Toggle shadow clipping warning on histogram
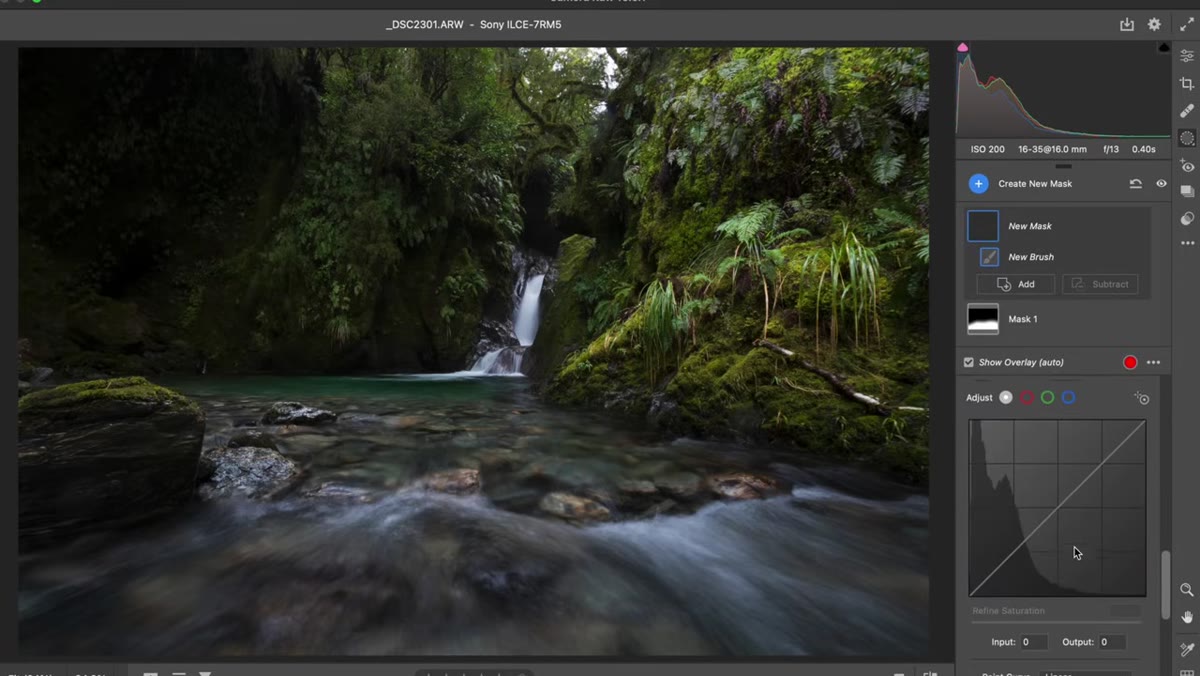Viewport: 1200px width, 676px height. coord(963,47)
